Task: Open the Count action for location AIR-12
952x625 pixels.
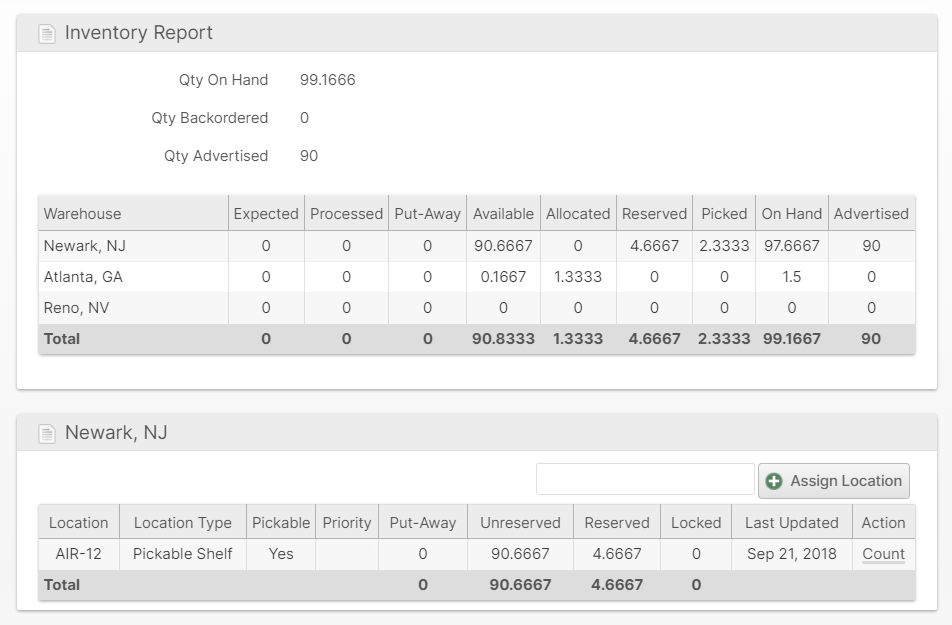Action: [882, 554]
